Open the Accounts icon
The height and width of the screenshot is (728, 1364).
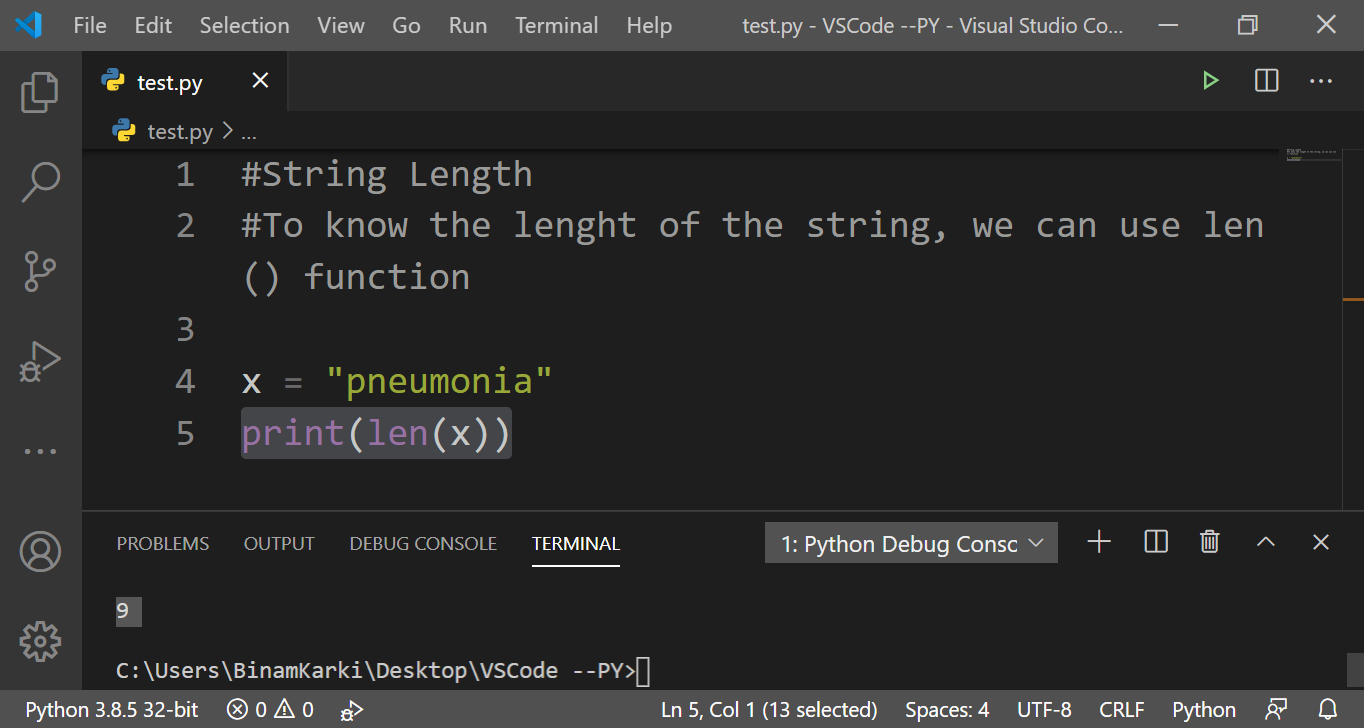point(40,551)
